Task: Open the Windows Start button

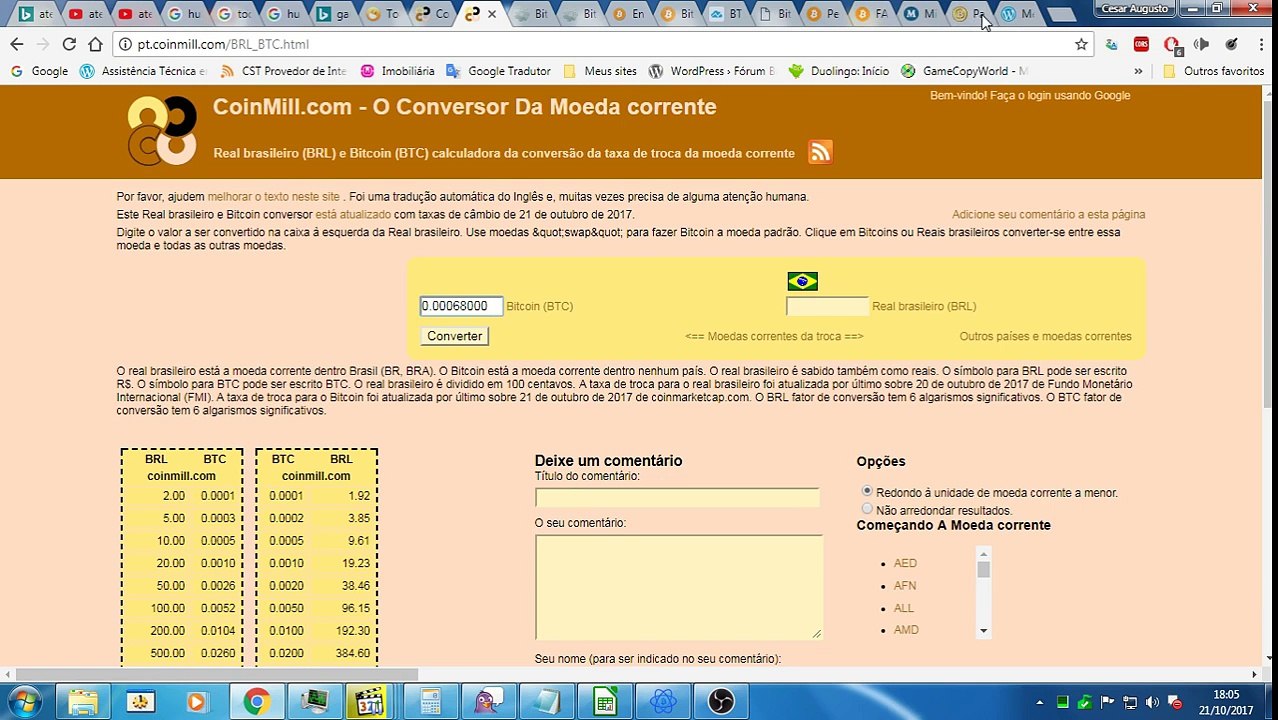Action: pos(25,702)
